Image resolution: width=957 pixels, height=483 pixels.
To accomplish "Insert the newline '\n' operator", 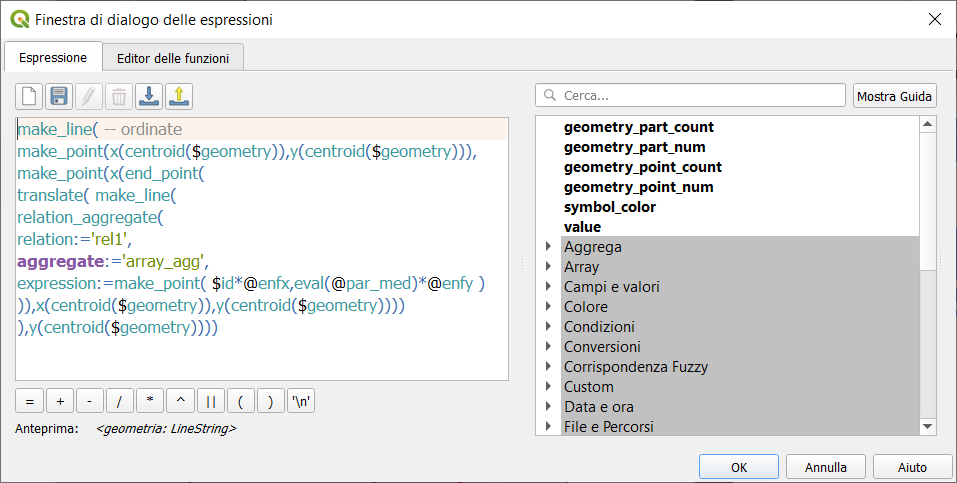I will (300, 401).
